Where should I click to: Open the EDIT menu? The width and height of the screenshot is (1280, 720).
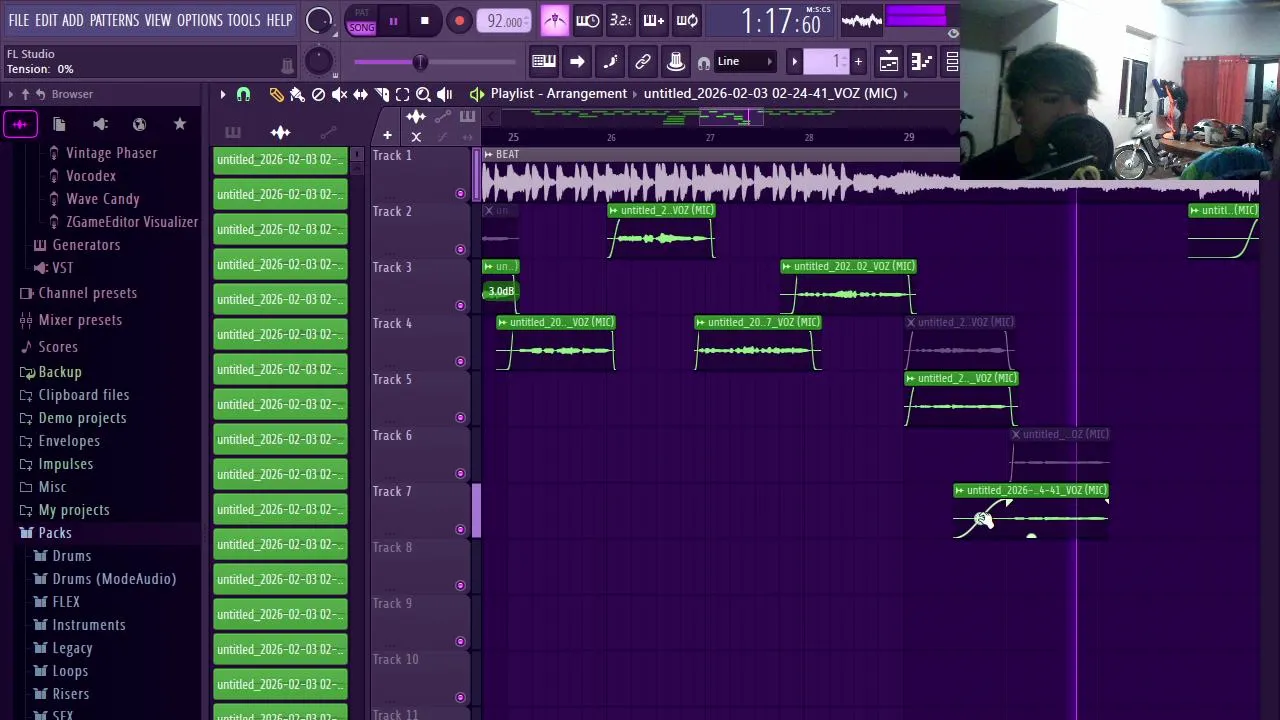tap(46, 20)
